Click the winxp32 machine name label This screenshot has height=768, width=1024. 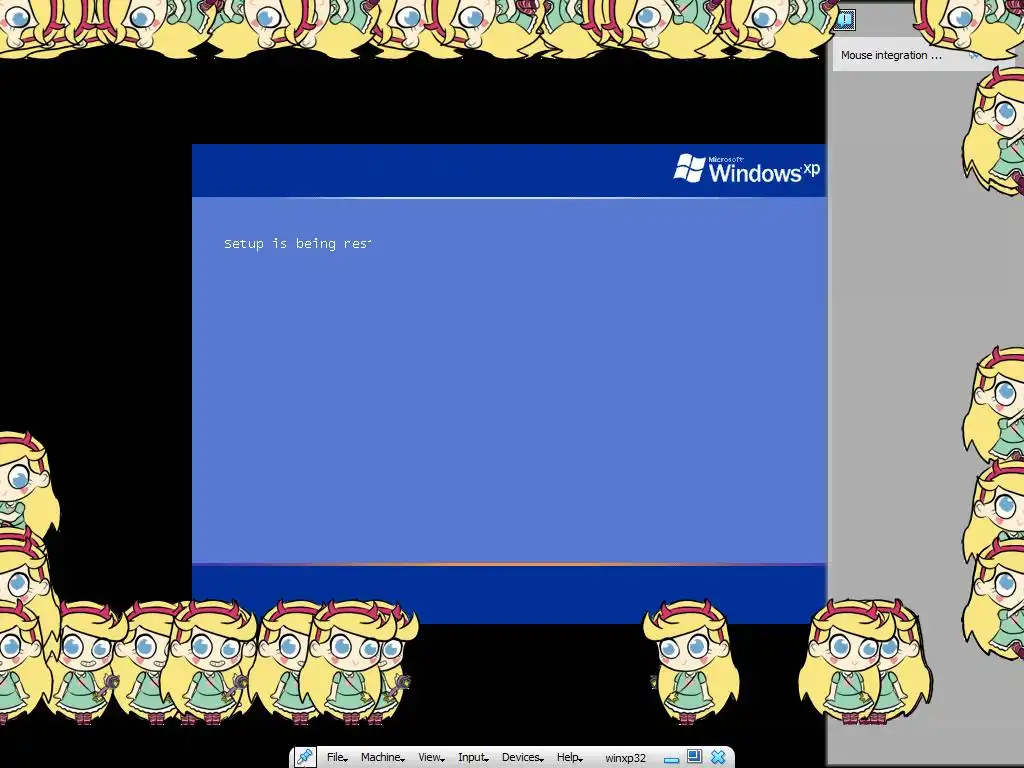(x=625, y=758)
